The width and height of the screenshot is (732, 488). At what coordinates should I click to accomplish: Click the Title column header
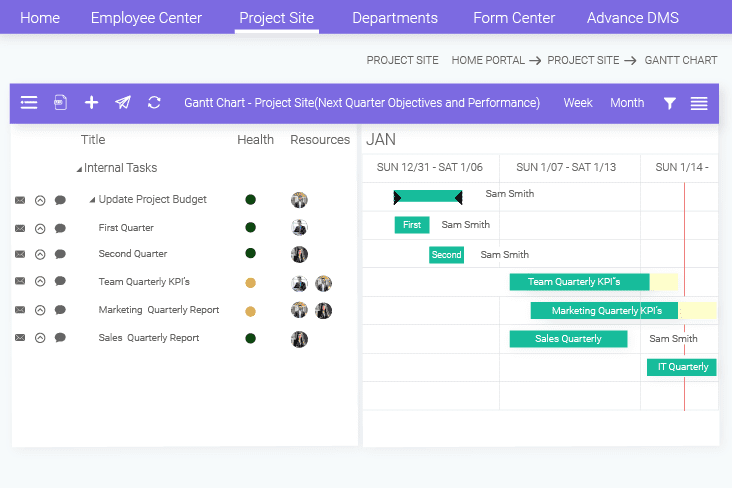coord(93,140)
